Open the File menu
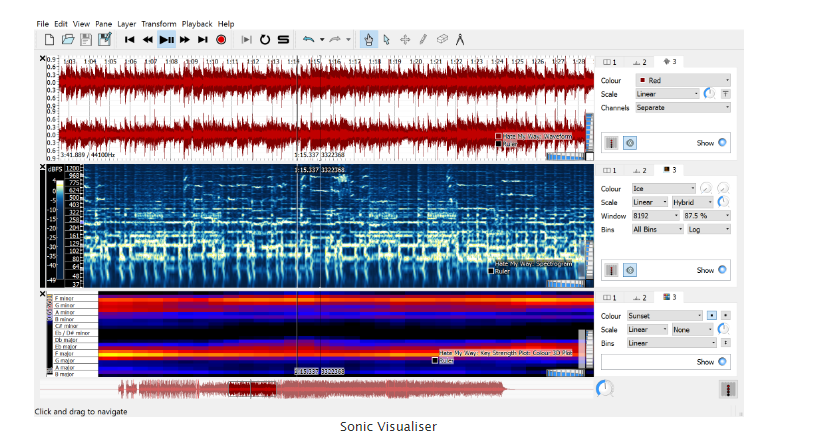 [x=43, y=24]
